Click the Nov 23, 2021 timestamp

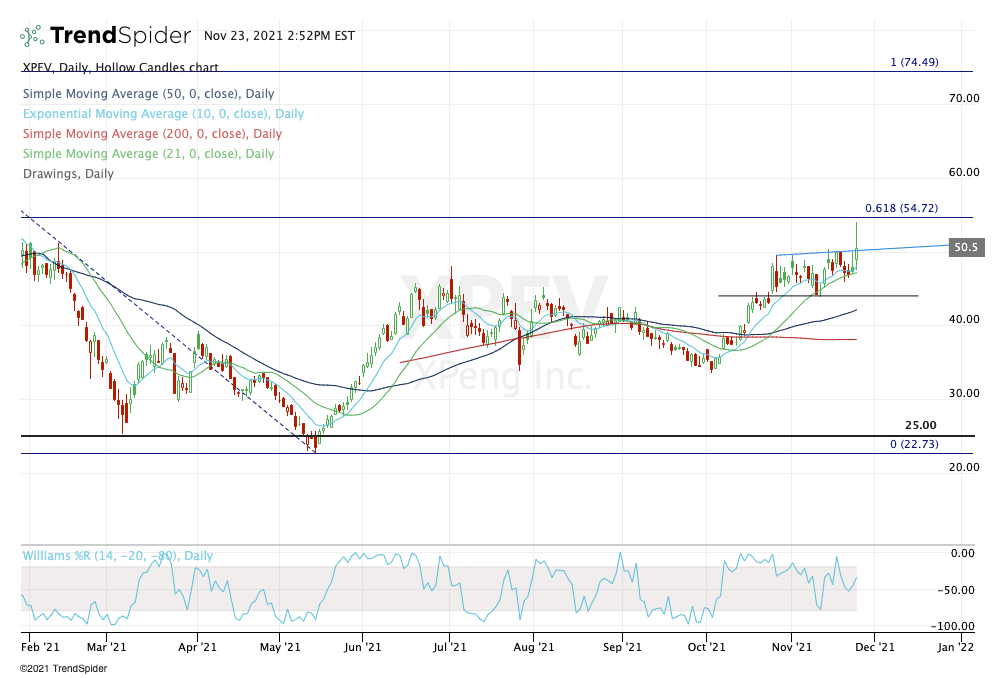coord(278,35)
